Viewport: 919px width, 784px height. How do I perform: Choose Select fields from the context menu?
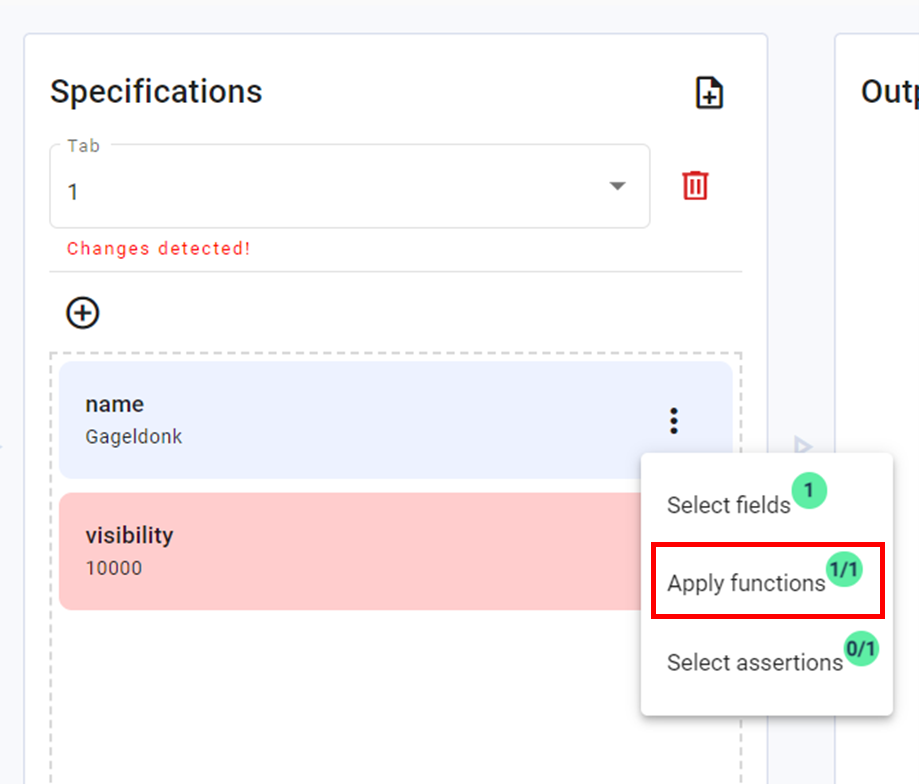pyautogui.click(x=728, y=506)
